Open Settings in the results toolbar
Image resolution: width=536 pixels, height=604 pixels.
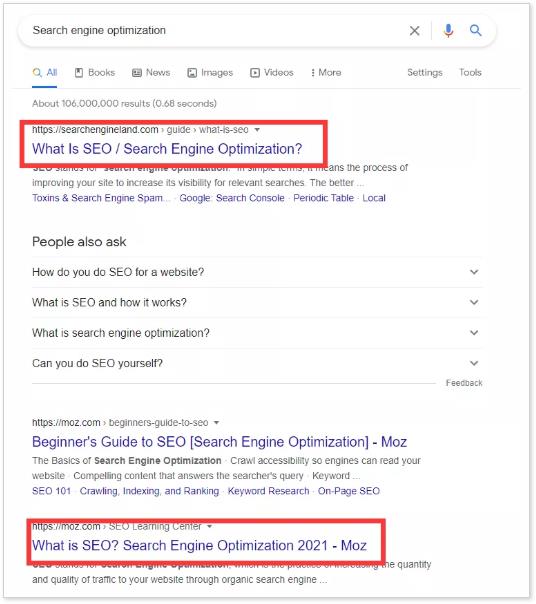coord(425,72)
